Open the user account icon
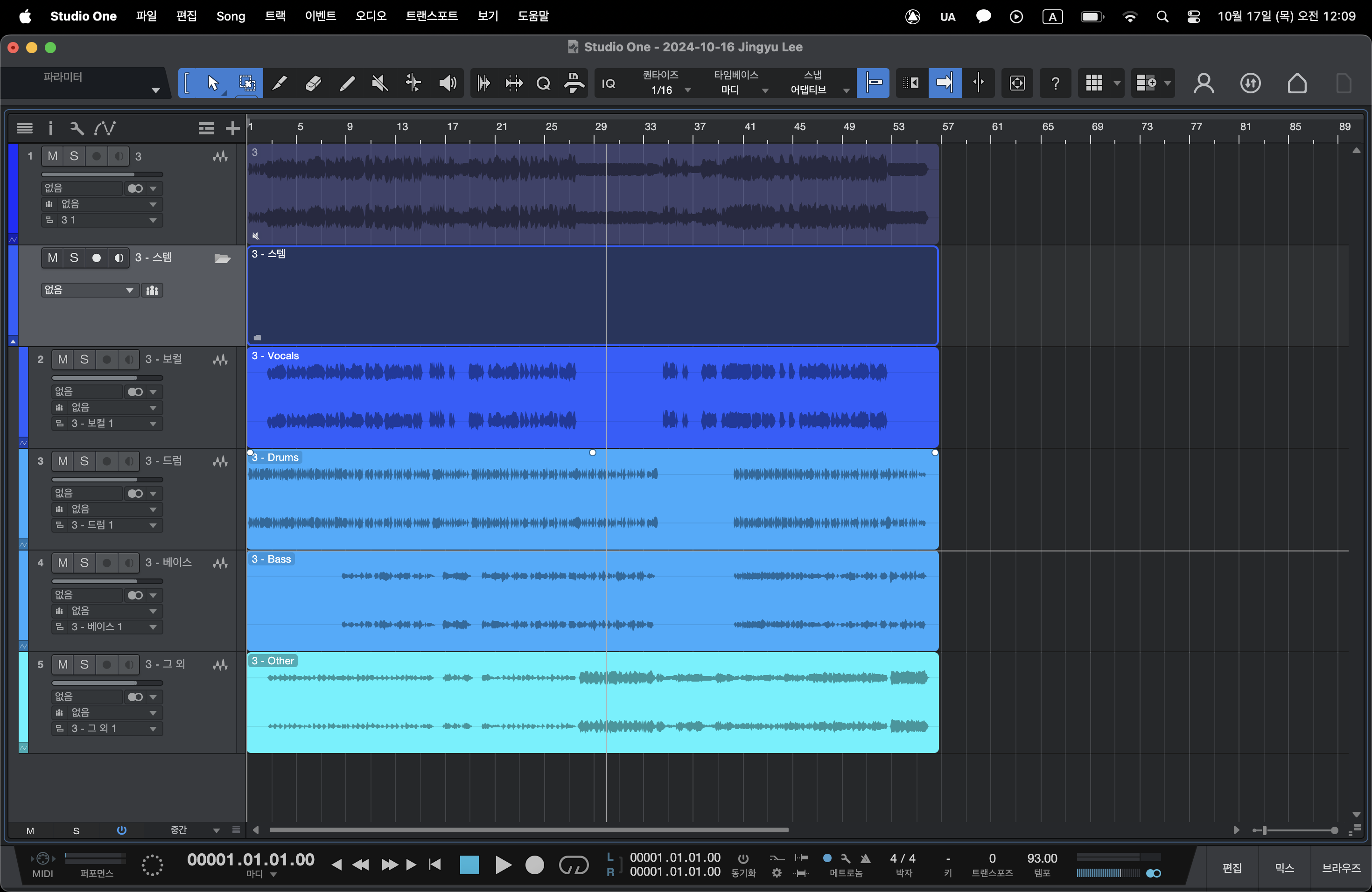 coord(1204,84)
